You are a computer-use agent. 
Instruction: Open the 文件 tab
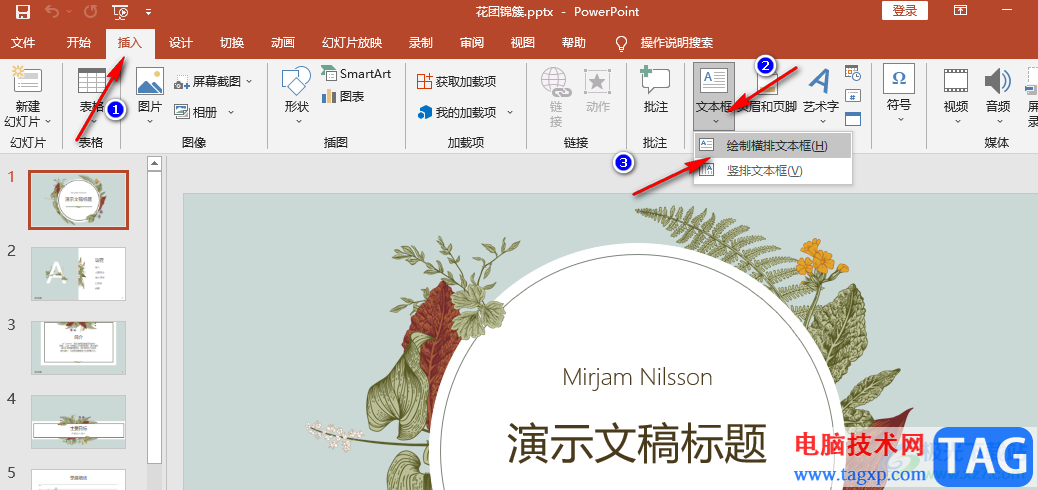tap(24, 43)
